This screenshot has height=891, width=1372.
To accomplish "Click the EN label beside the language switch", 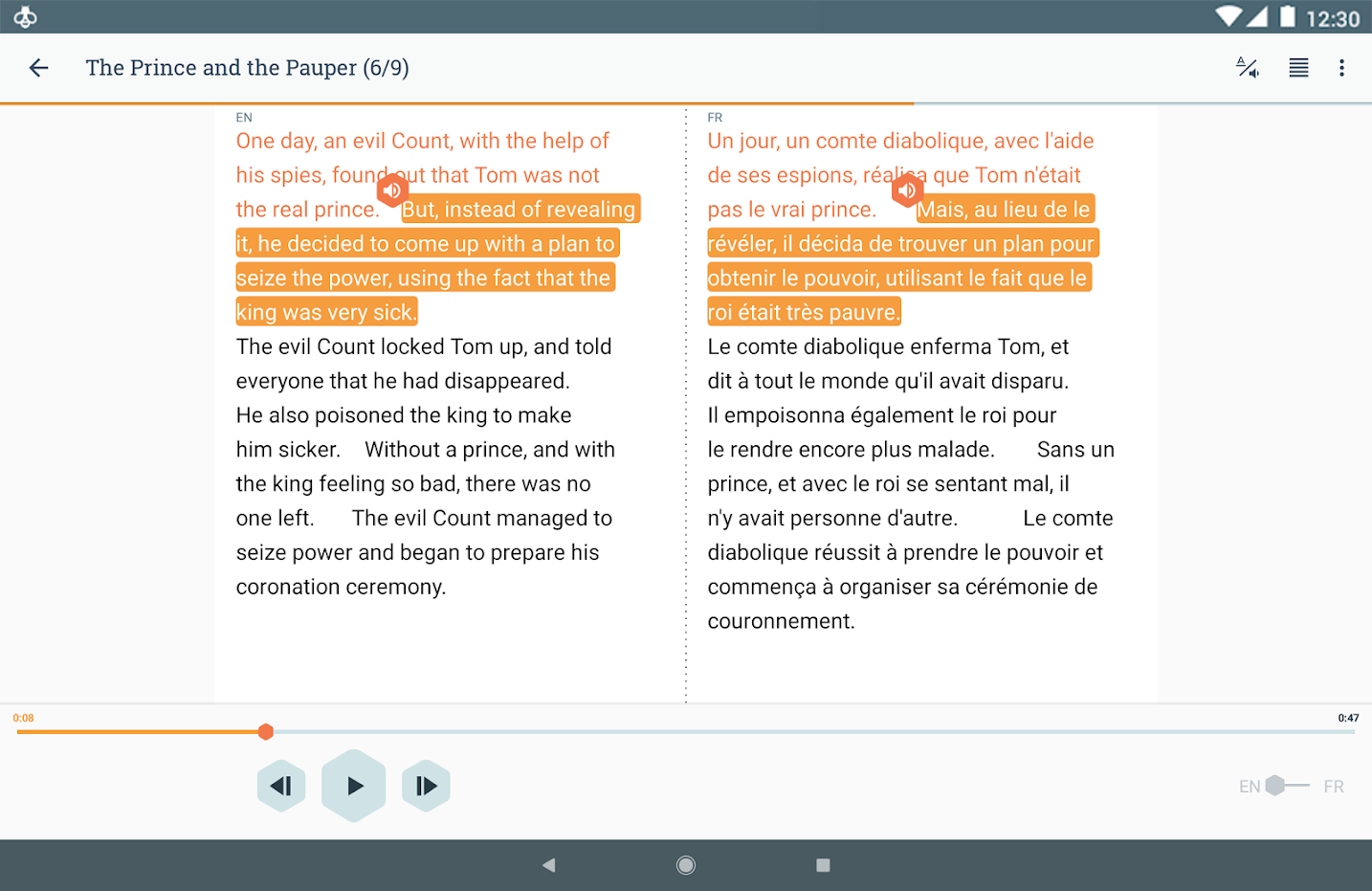I will tap(1250, 787).
